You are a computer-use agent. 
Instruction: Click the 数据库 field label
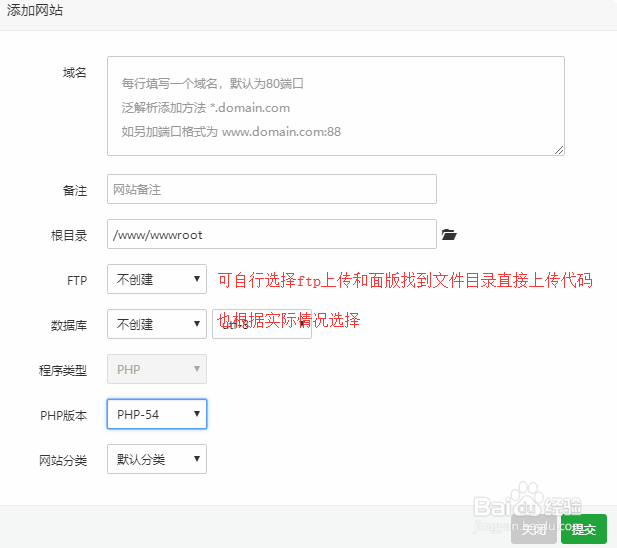point(69,326)
